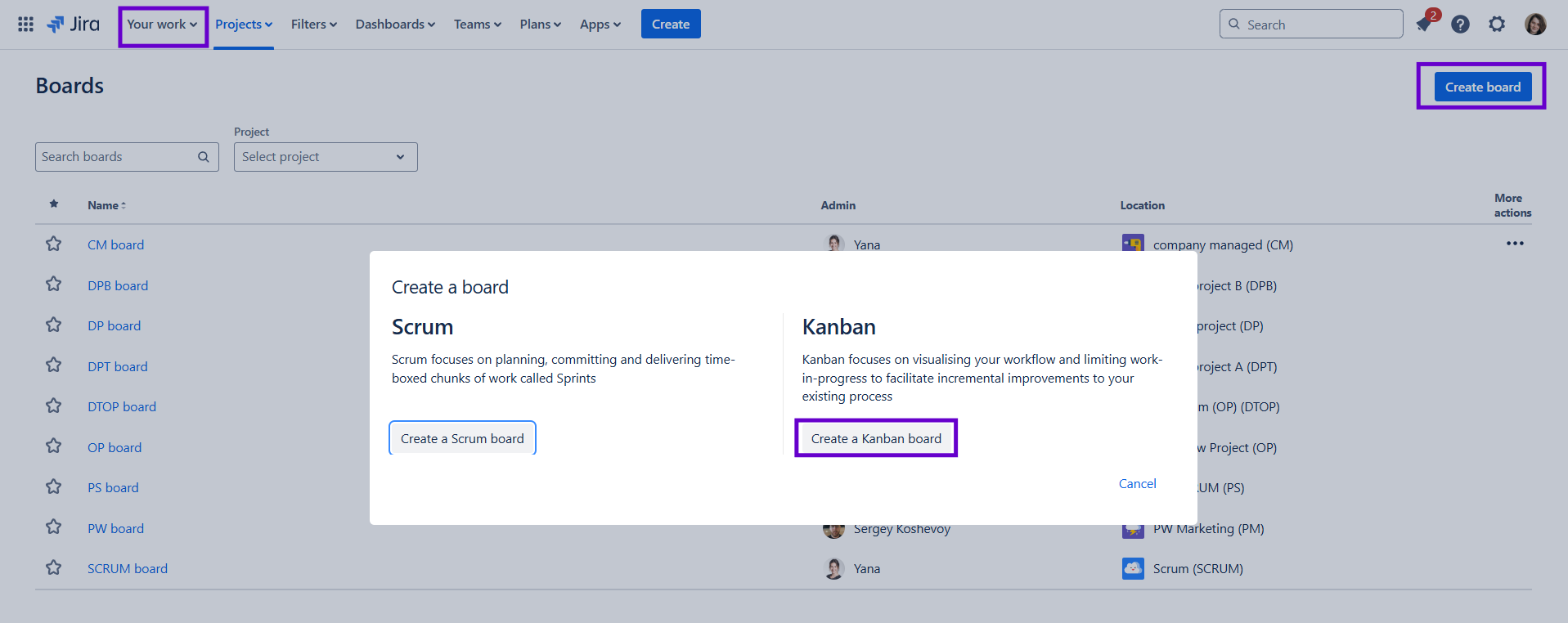
Task: Open the help question mark icon
Action: pyautogui.click(x=1460, y=25)
